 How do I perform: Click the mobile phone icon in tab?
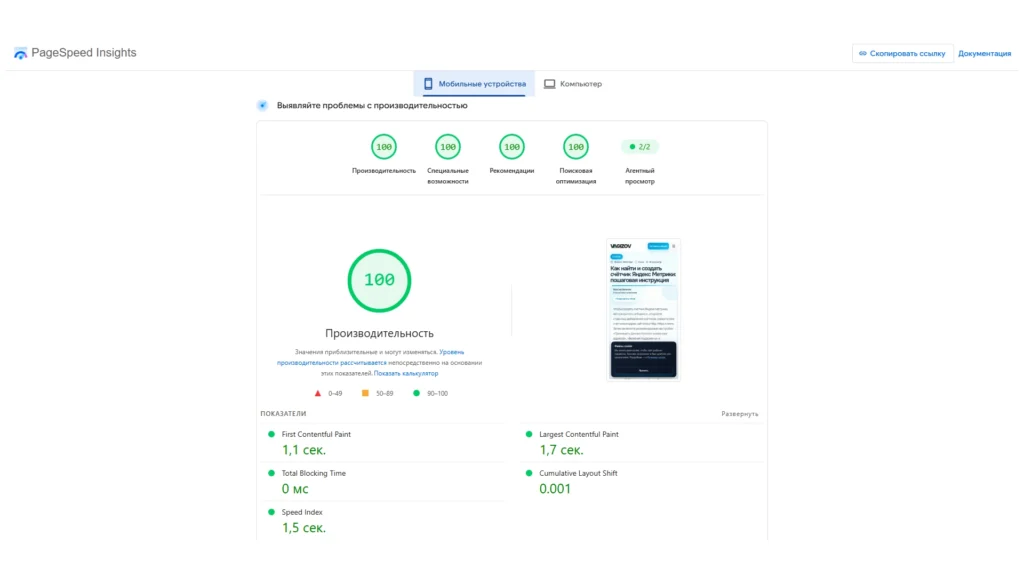[428, 84]
